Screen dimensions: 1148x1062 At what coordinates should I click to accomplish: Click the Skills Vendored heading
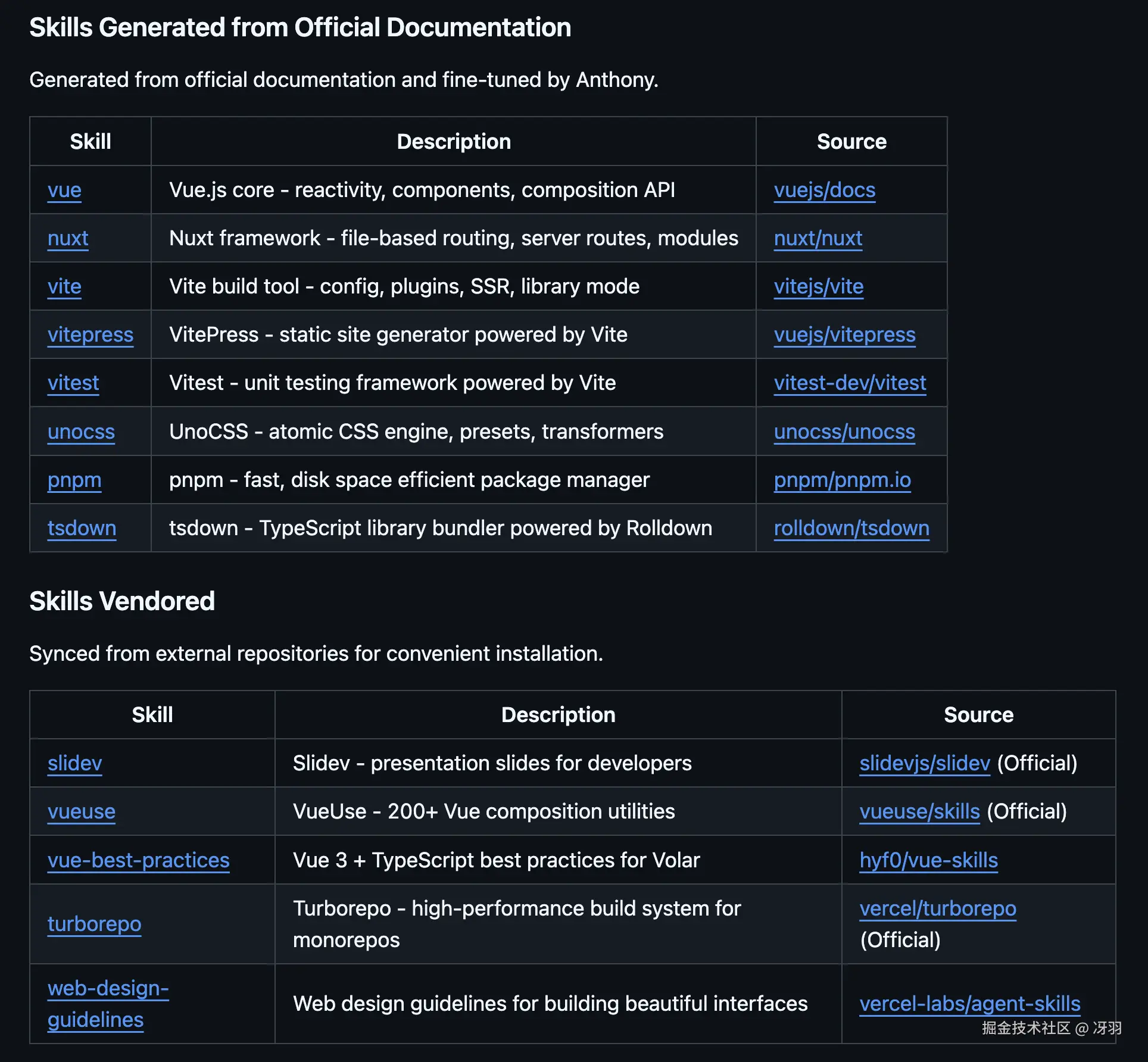point(122,601)
